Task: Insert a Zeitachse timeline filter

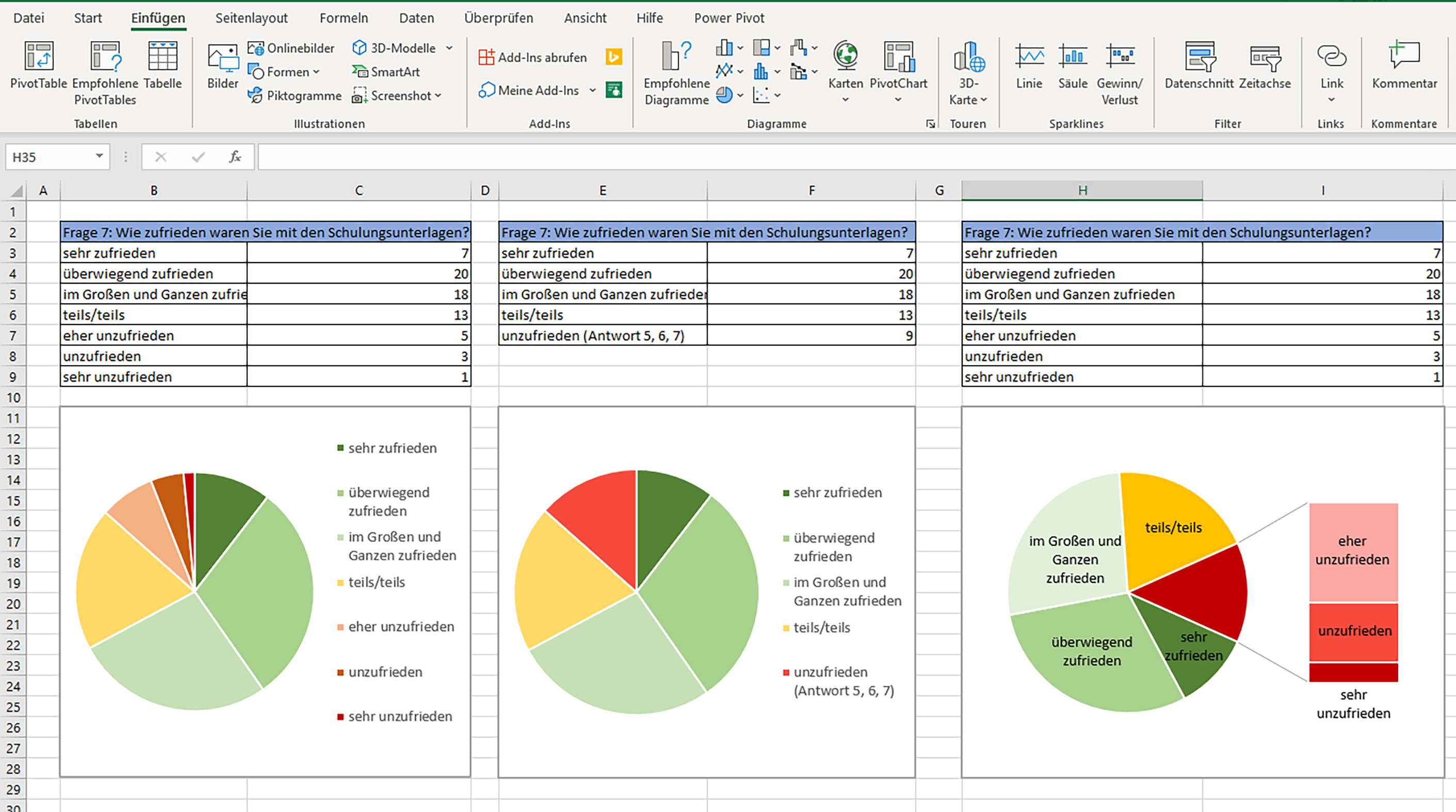Action: point(1265,58)
